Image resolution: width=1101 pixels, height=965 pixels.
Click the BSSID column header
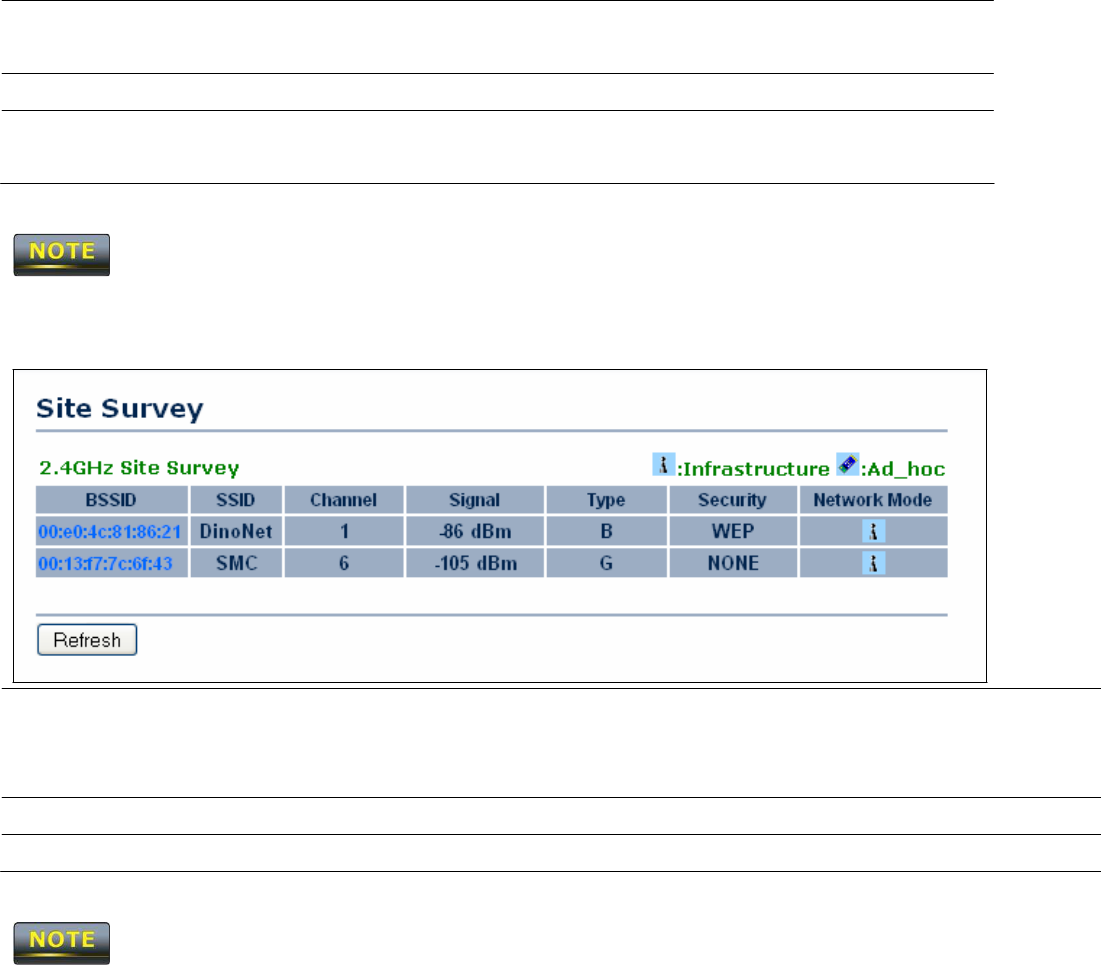[x=112, y=500]
